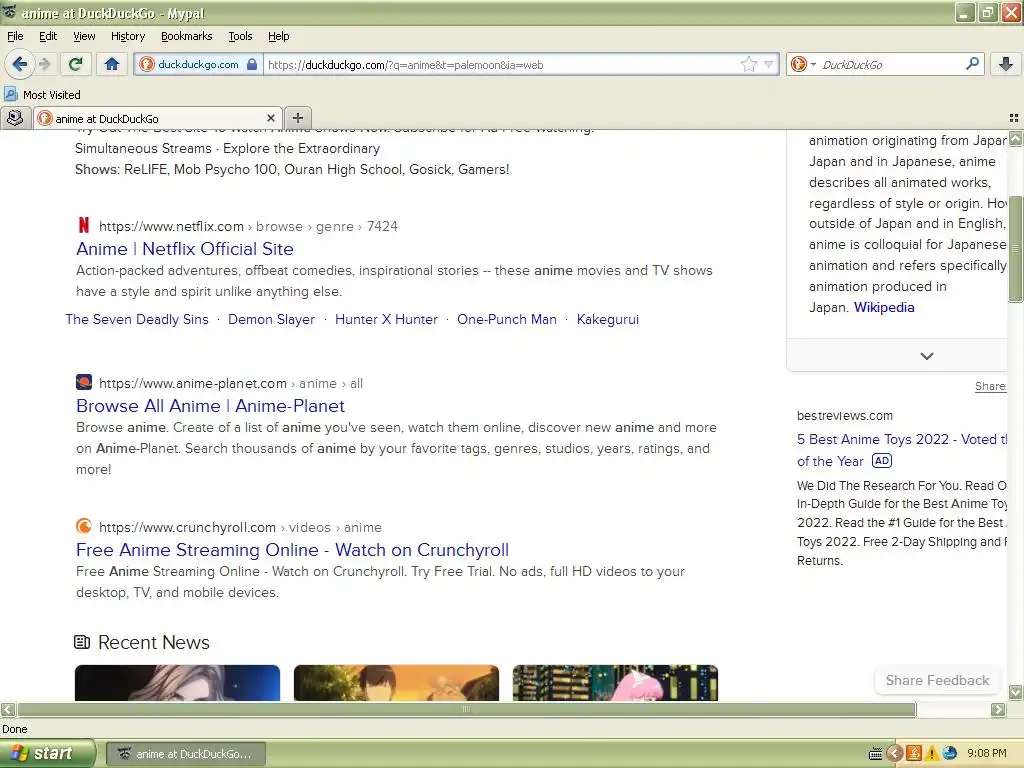Open the 'Kakegurui' sitelink
The image size is (1024, 768).
(x=607, y=319)
